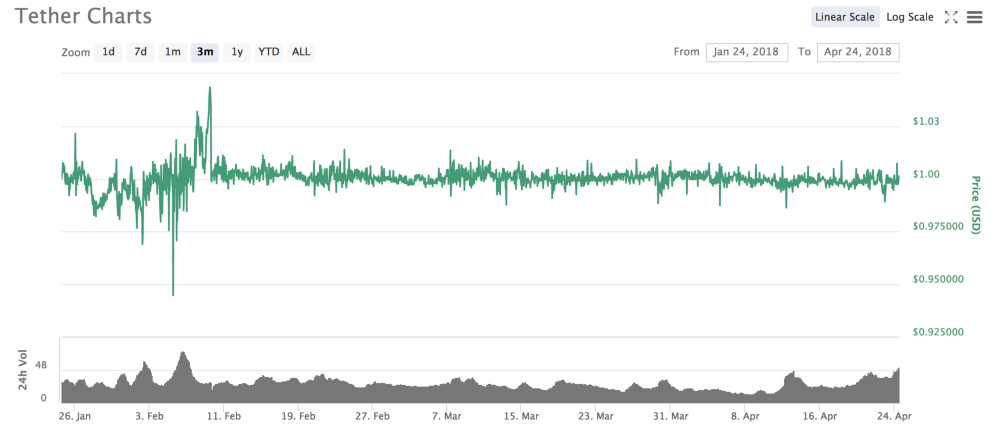Click the 27. Feb date label
The image size is (1000, 434).
pos(373,417)
